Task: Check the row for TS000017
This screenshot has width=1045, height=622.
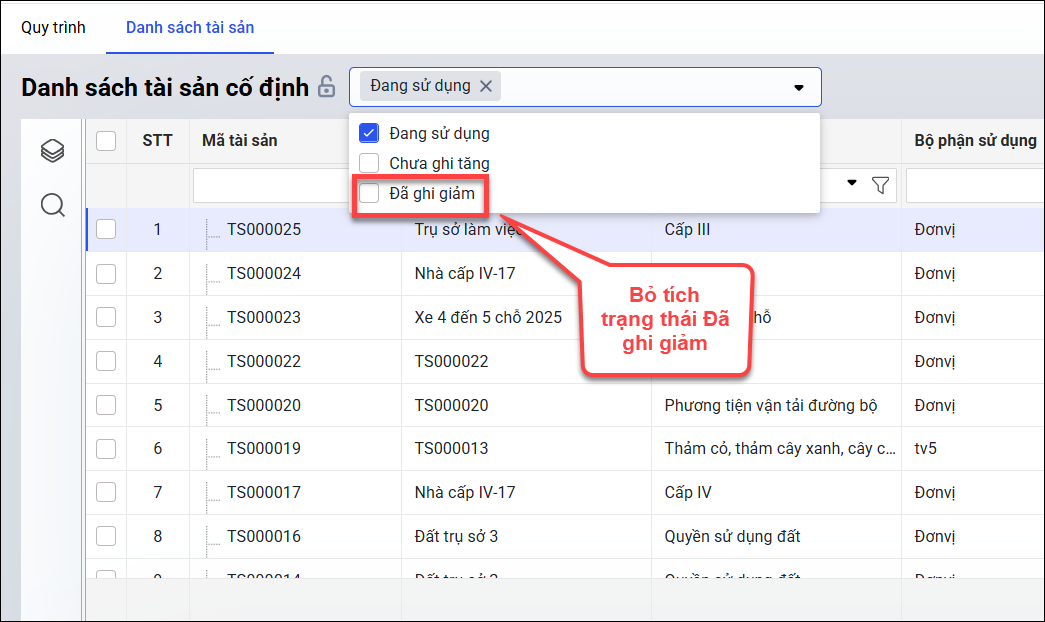Action: point(106,493)
